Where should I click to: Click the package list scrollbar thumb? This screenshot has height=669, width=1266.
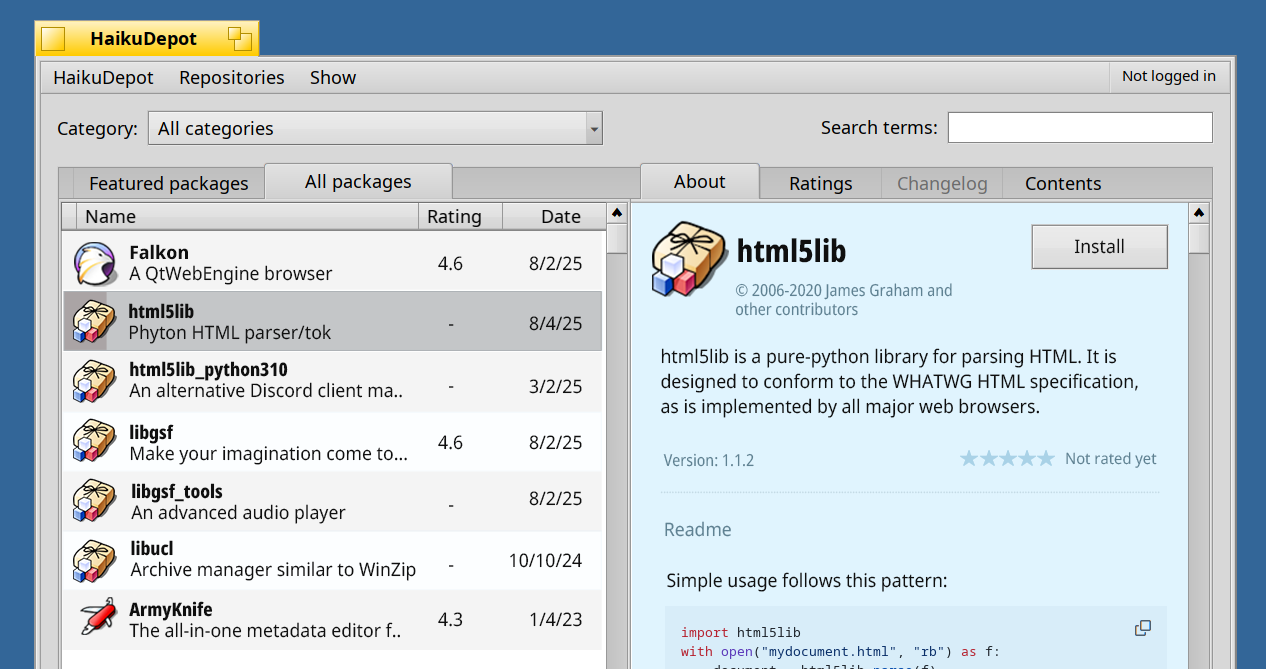coord(618,240)
